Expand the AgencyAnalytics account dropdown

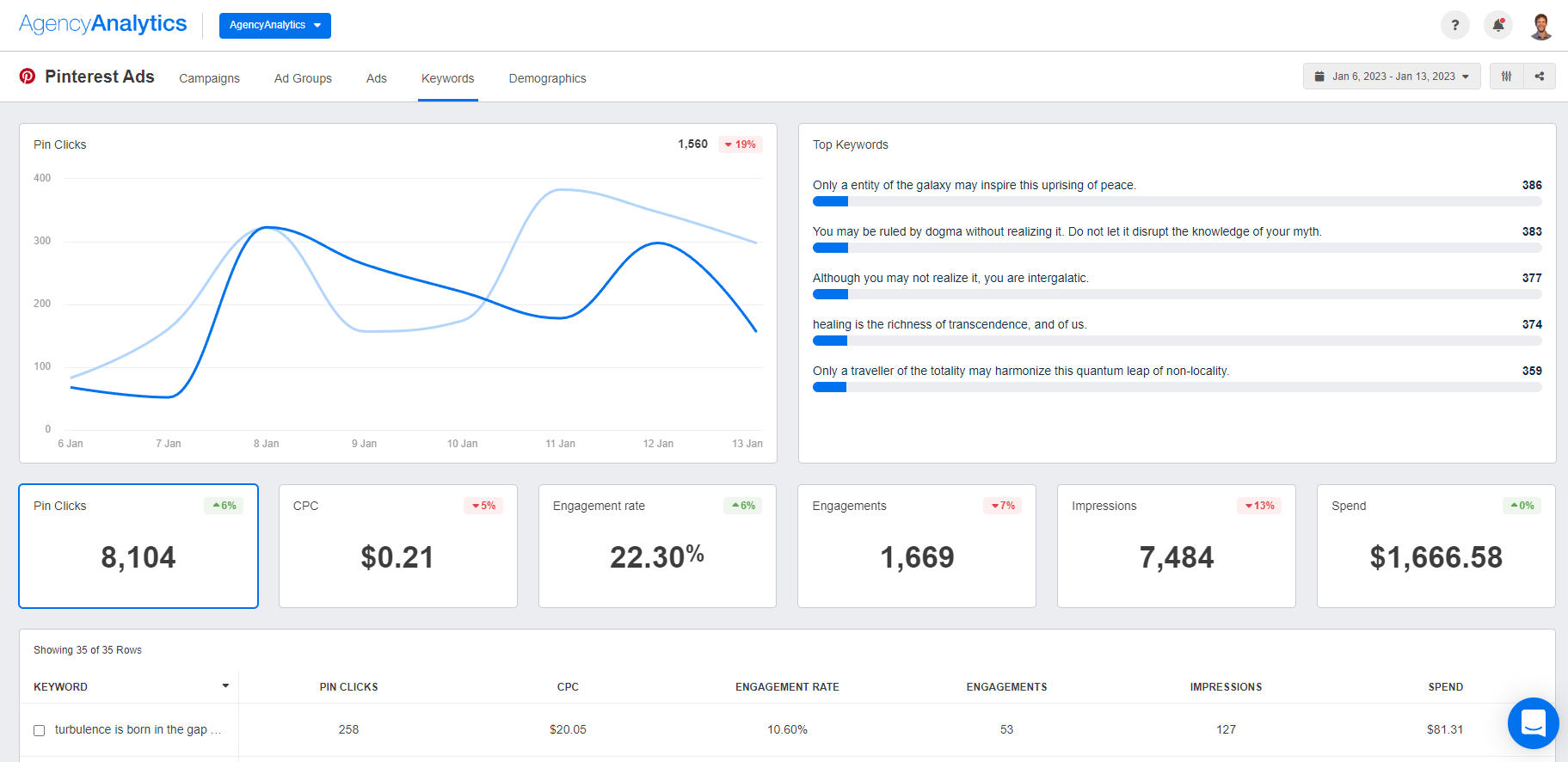click(x=274, y=26)
